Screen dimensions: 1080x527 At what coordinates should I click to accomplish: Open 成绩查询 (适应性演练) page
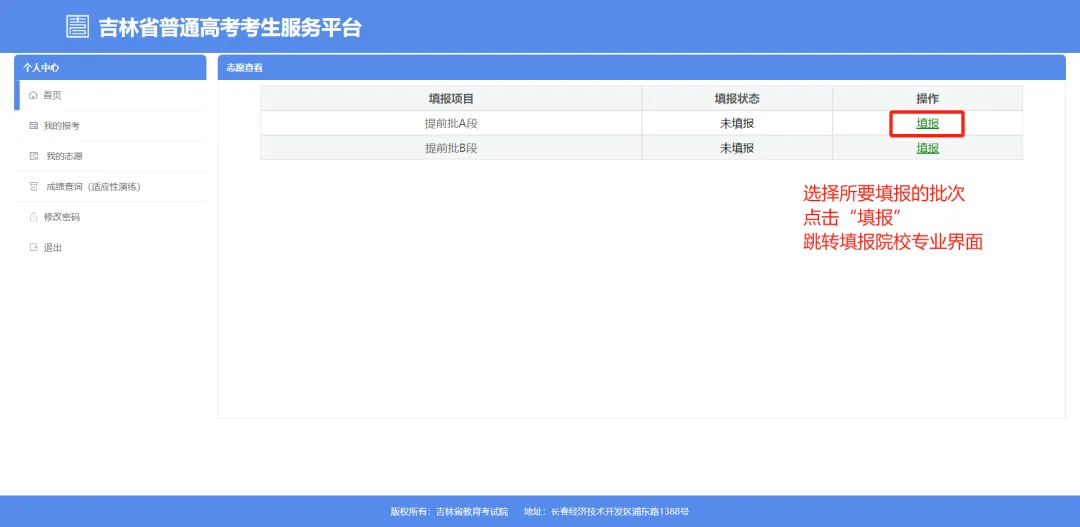[93, 187]
